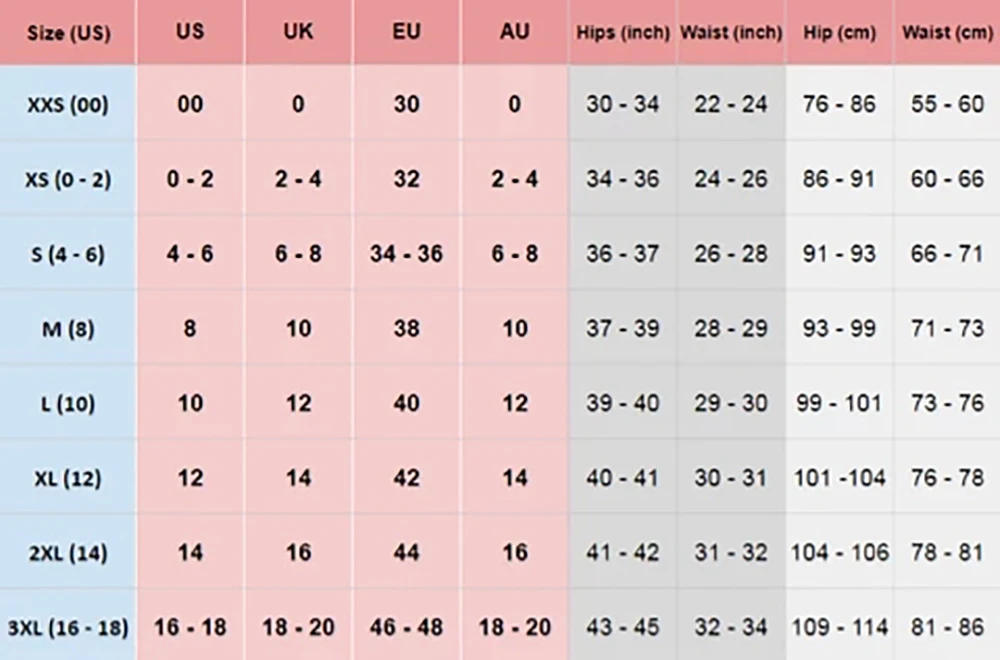Click the Waist (cm) header cell
The image size is (1000, 660).
947,32
